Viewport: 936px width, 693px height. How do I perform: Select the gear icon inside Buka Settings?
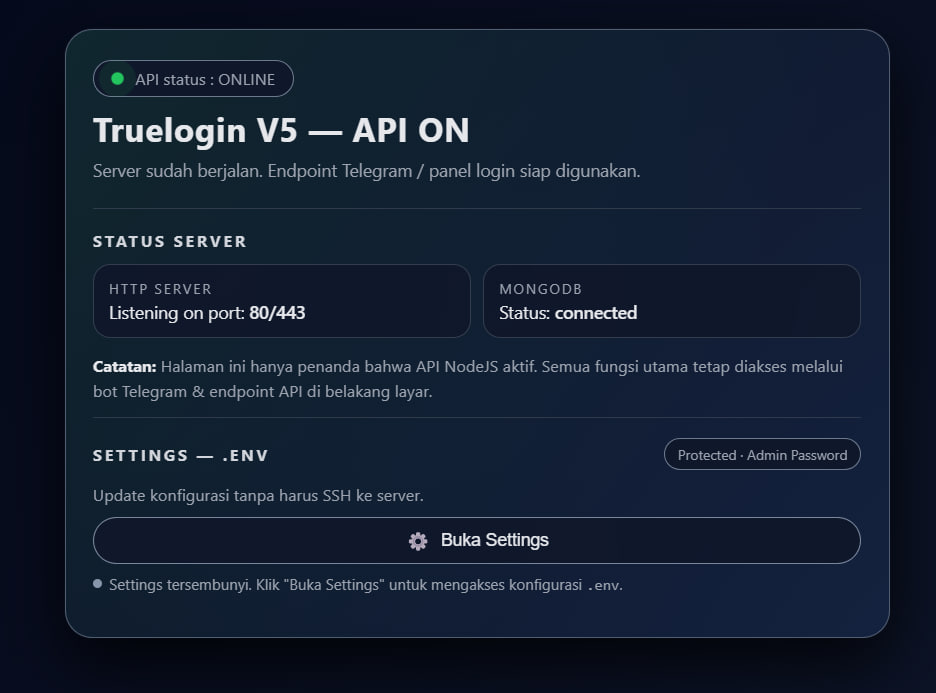[x=418, y=540]
